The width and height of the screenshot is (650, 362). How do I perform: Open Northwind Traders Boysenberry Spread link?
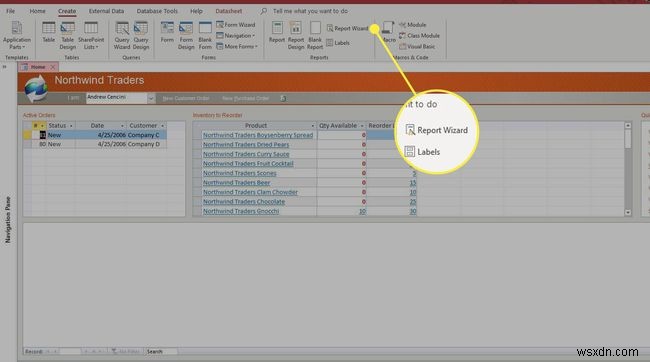pos(258,135)
